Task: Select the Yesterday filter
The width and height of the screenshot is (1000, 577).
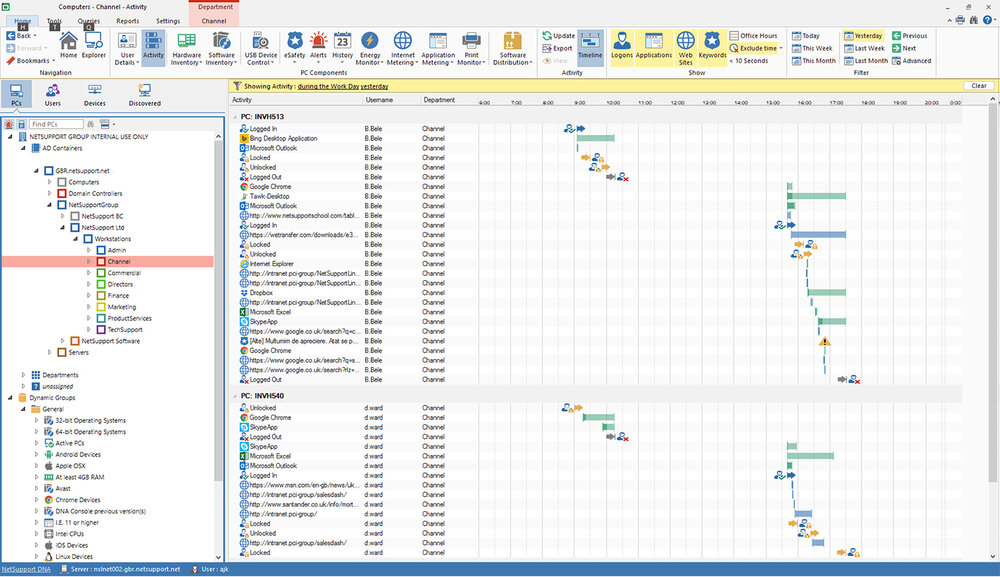Action: [864, 36]
